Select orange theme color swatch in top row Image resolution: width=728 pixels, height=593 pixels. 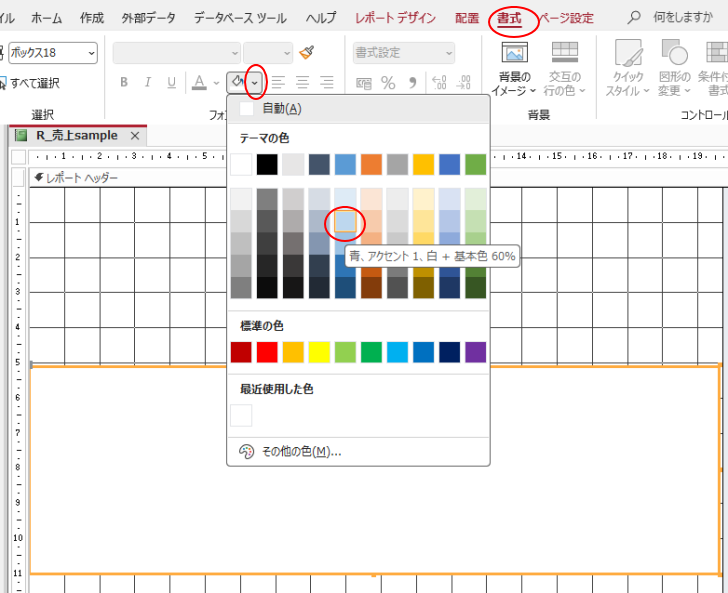pos(371,164)
